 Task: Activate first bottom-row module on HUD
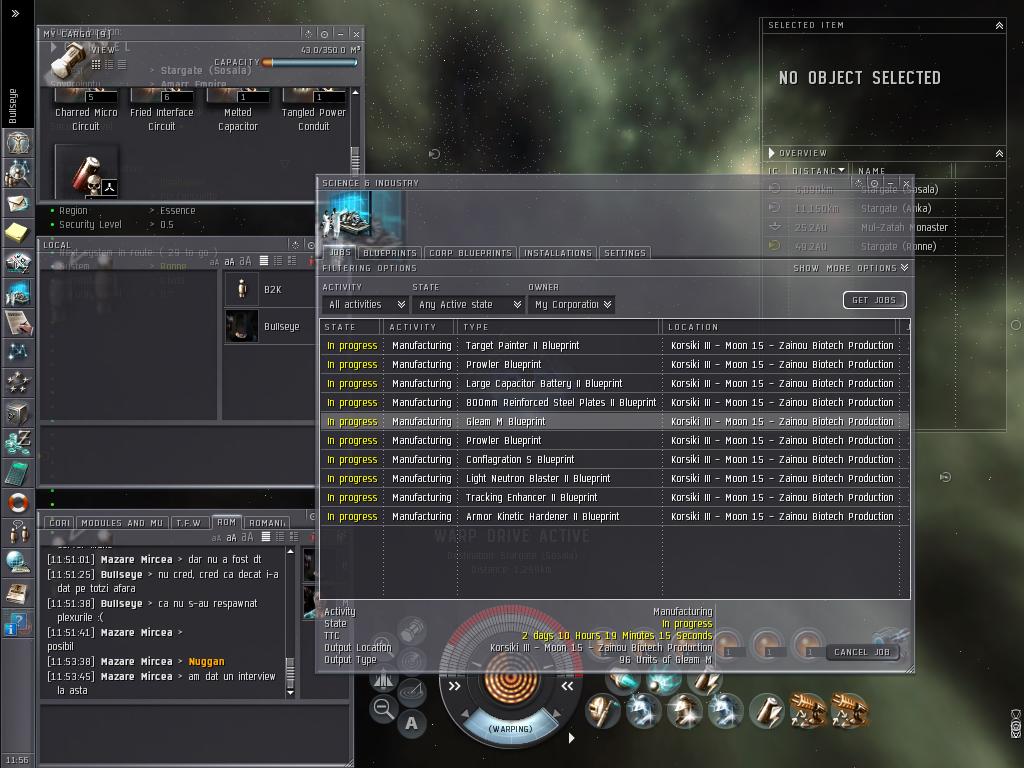pos(601,711)
